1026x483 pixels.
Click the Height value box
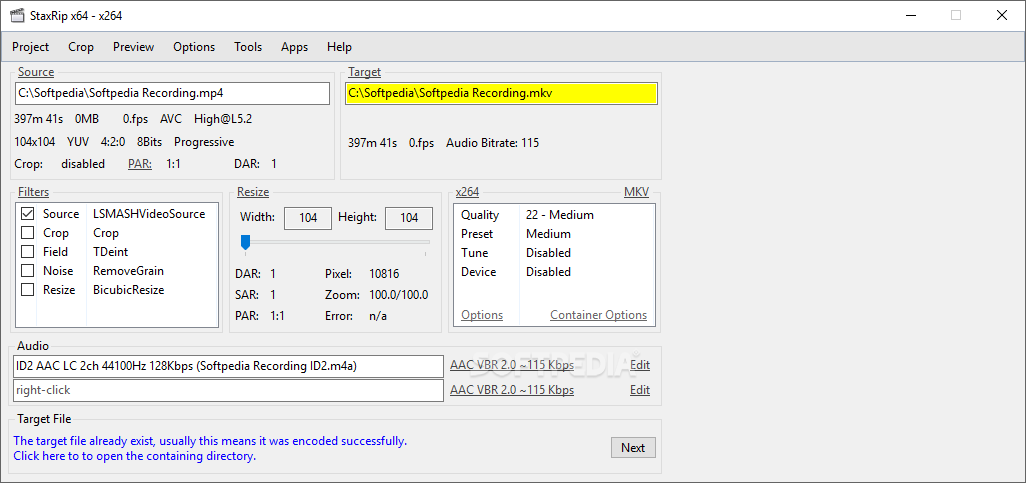tap(409, 218)
